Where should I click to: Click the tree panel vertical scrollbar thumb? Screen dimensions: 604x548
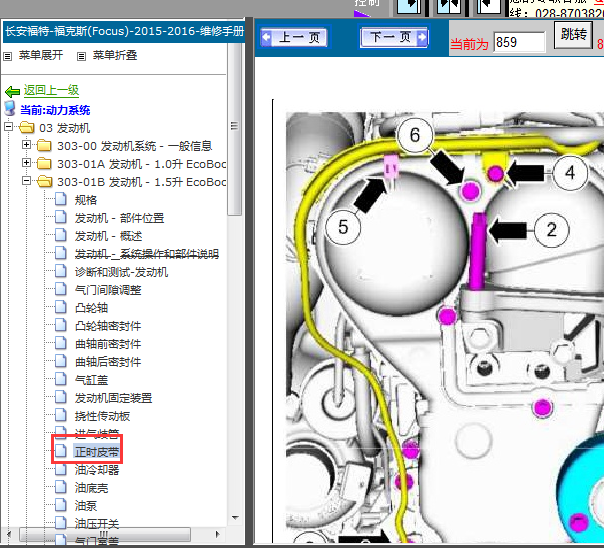(234, 127)
